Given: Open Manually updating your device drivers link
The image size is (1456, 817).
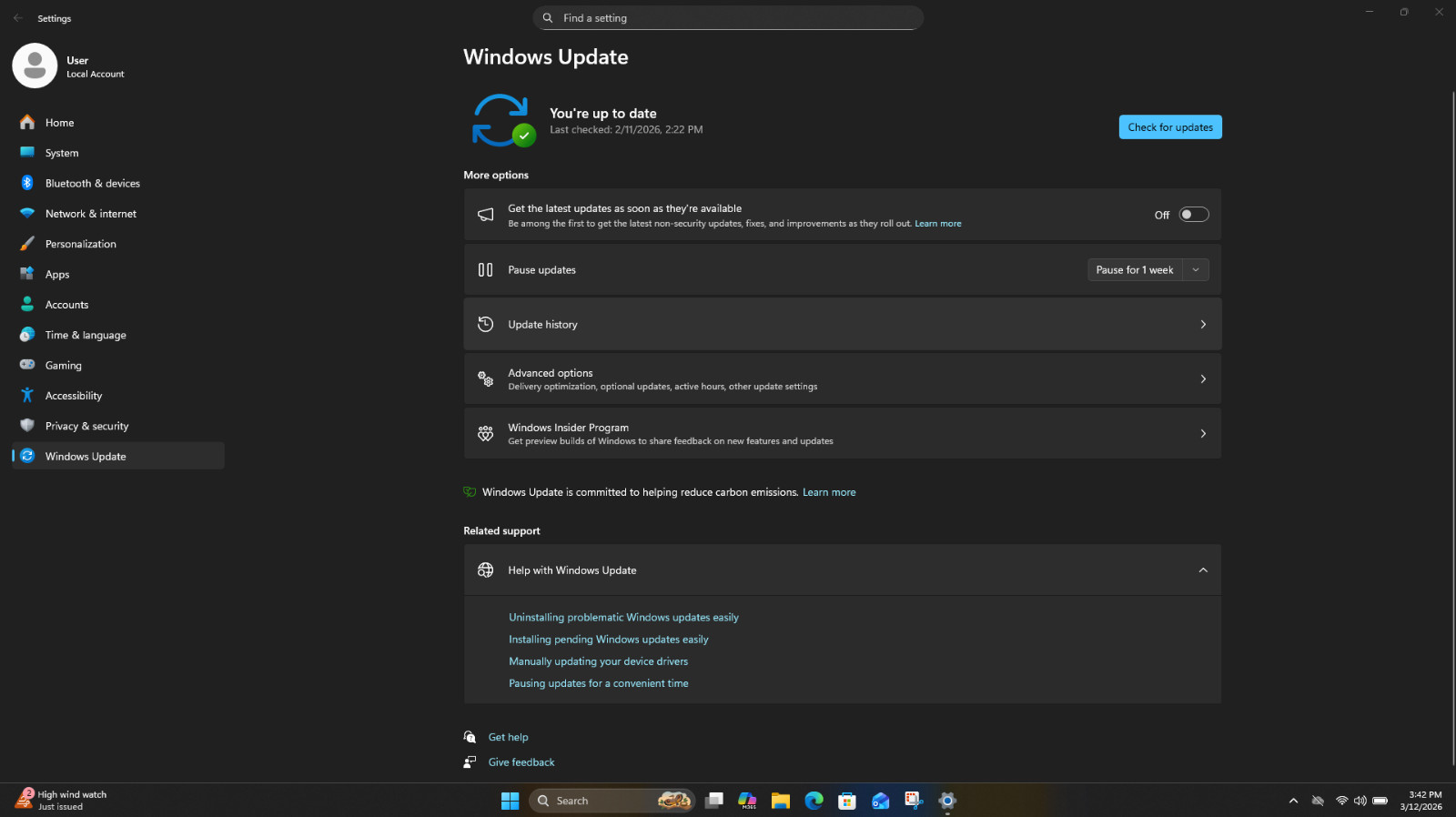Looking at the screenshot, I should point(599,661).
